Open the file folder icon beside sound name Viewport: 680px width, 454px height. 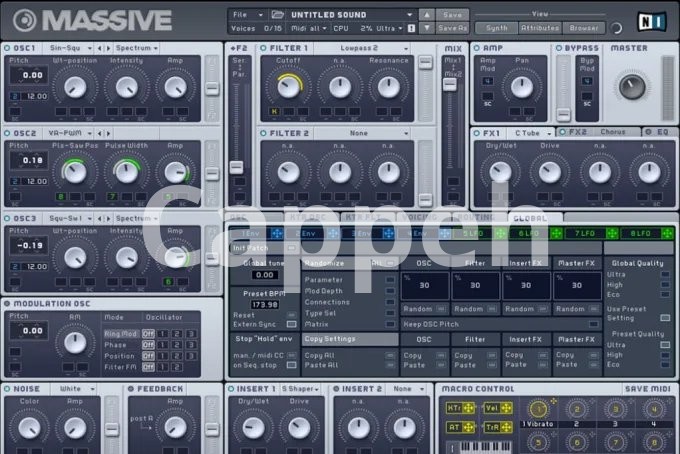277,15
